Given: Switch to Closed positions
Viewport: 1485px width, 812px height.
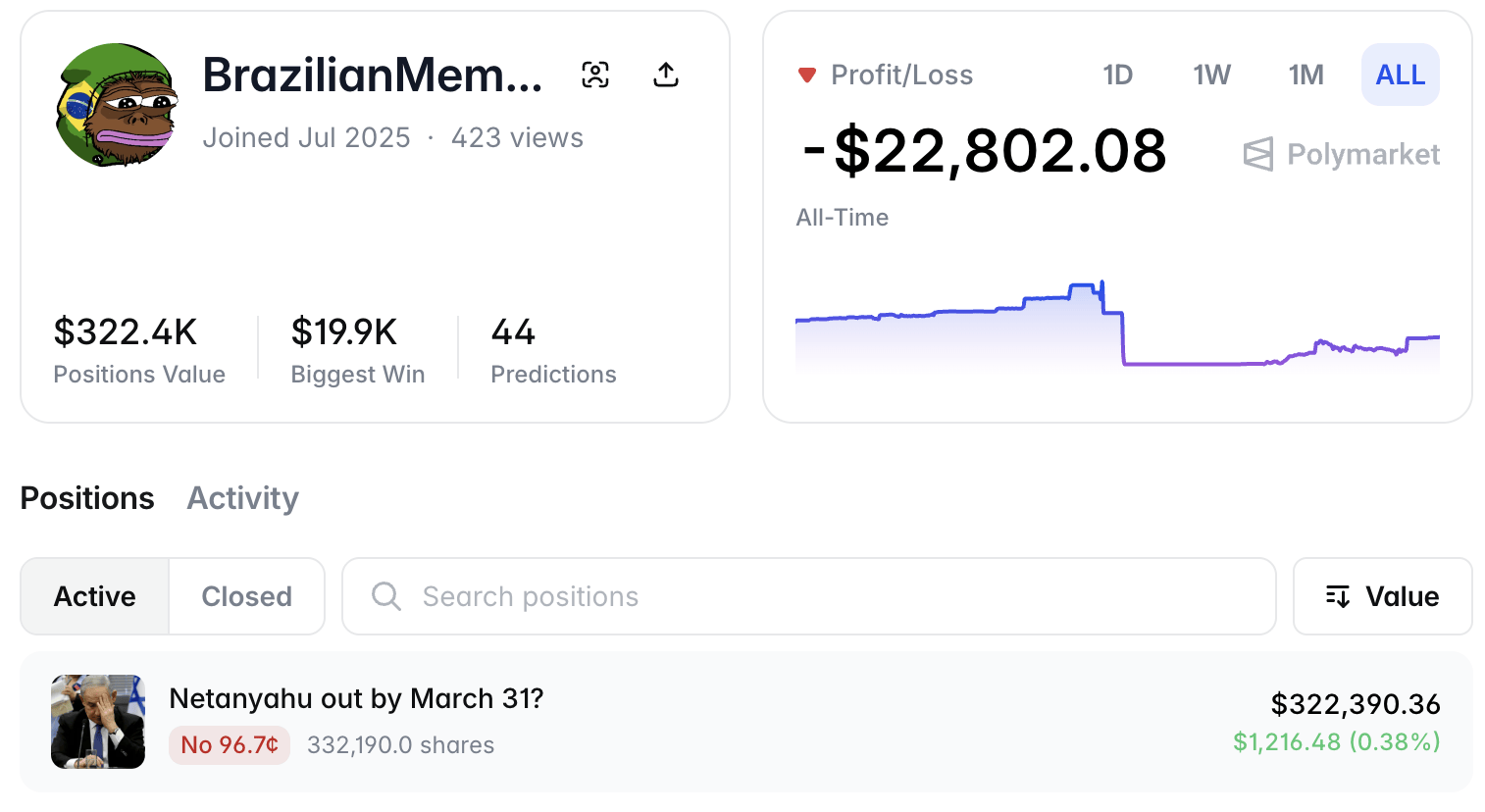Looking at the screenshot, I should (x=247, y=596).
